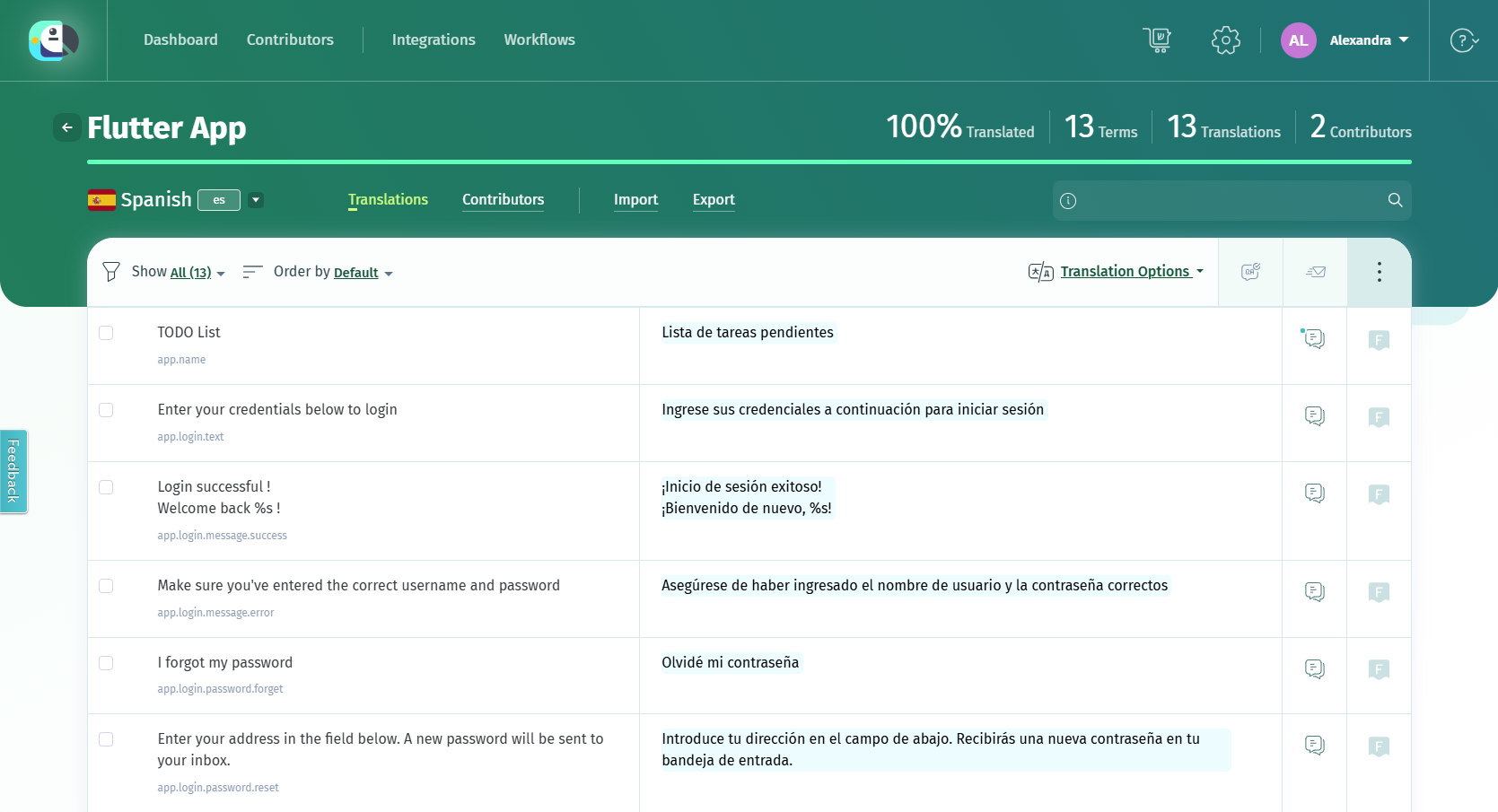Viewport: 1498px width, 812px height.
Task: Toggle fuzzy flag on credentials login row
Action: (x=1380, y=417)
